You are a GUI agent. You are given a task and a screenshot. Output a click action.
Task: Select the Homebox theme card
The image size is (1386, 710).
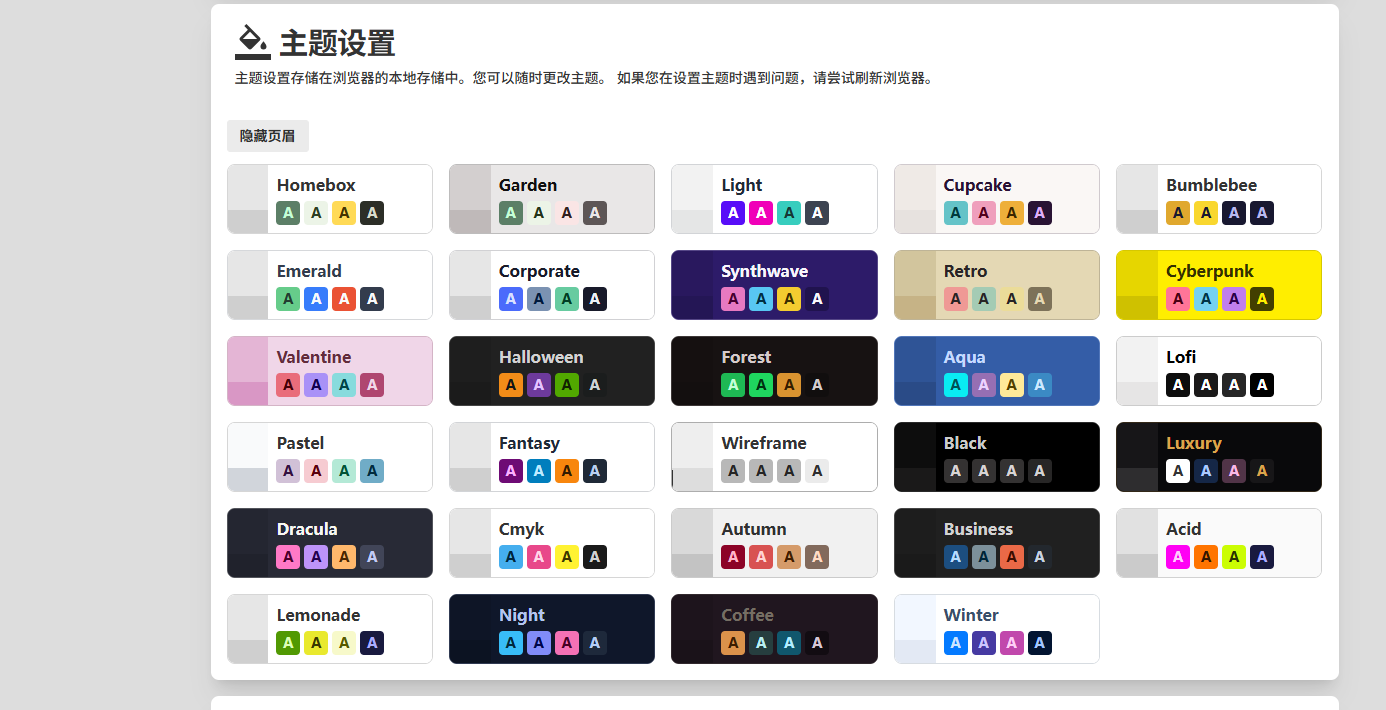(330, 199)
